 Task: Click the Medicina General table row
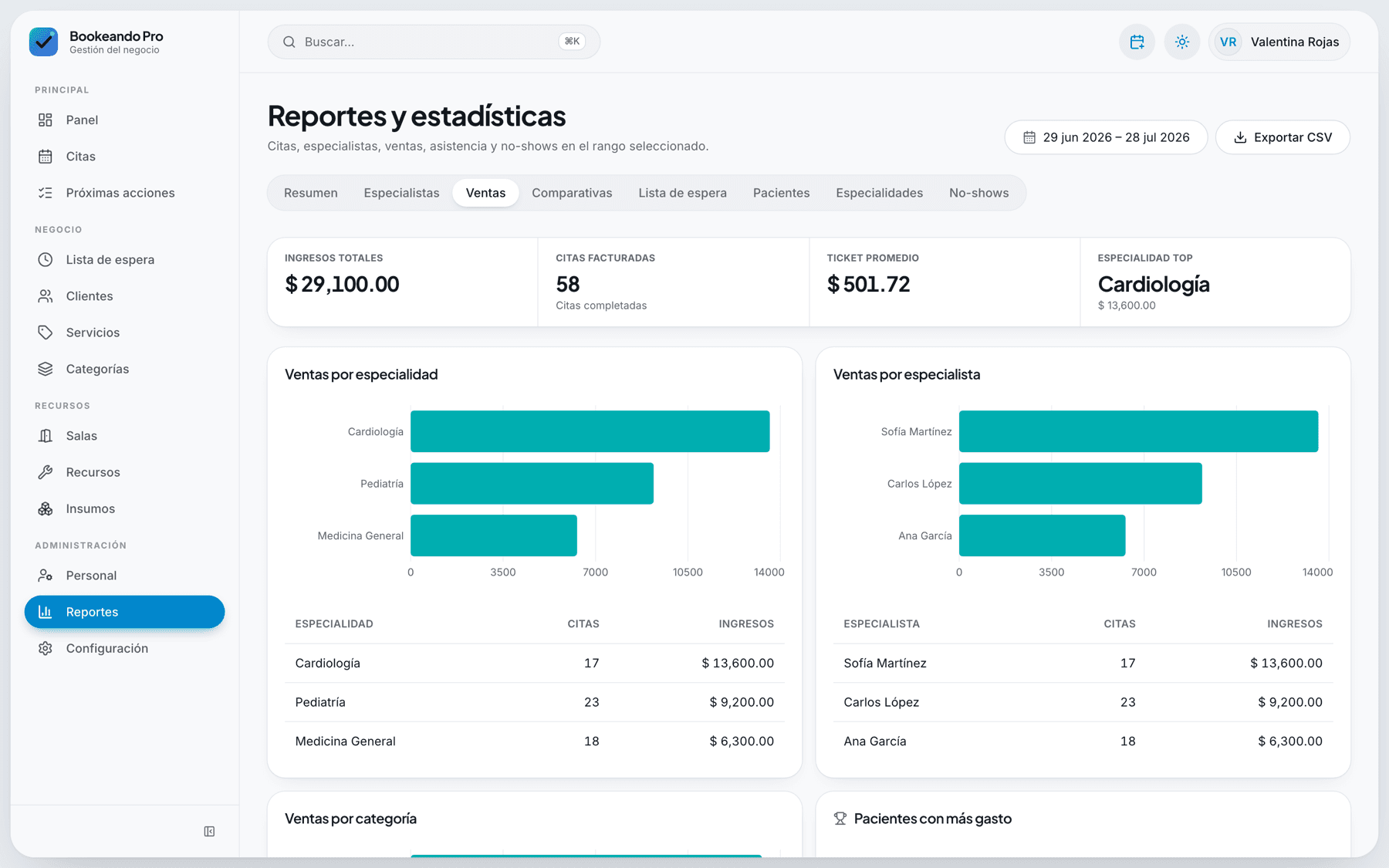[x=534, y=741]
